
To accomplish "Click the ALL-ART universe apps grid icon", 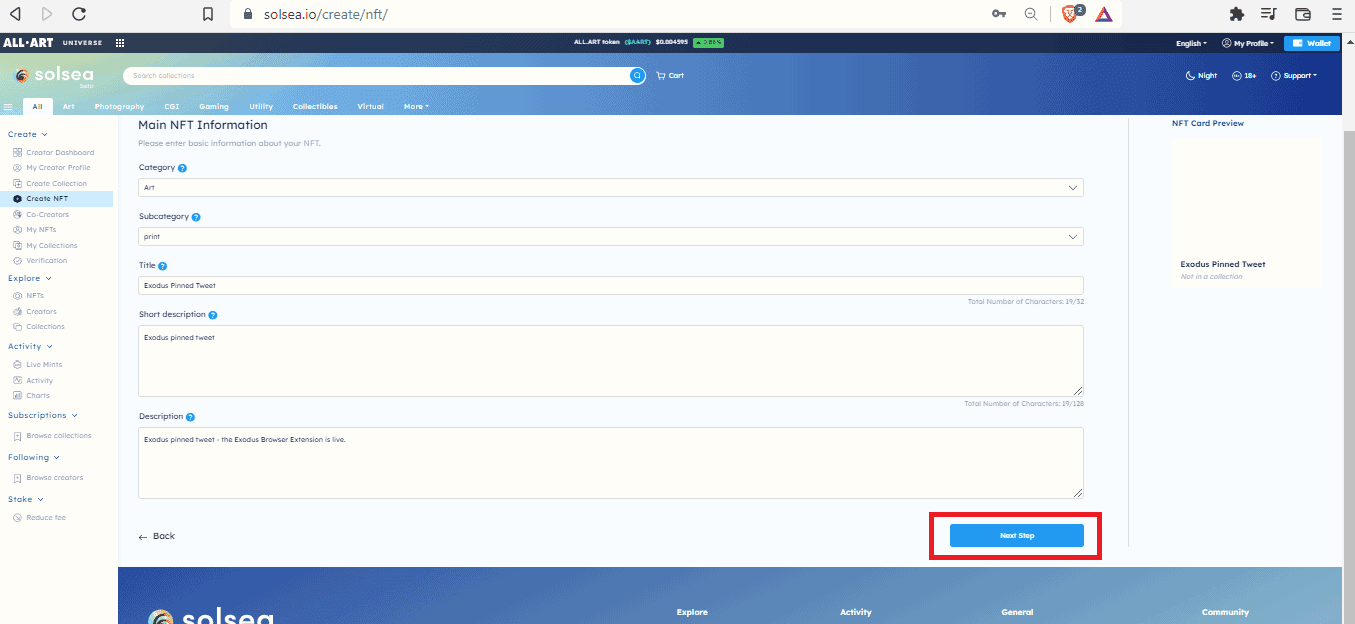I will (120, 43).
